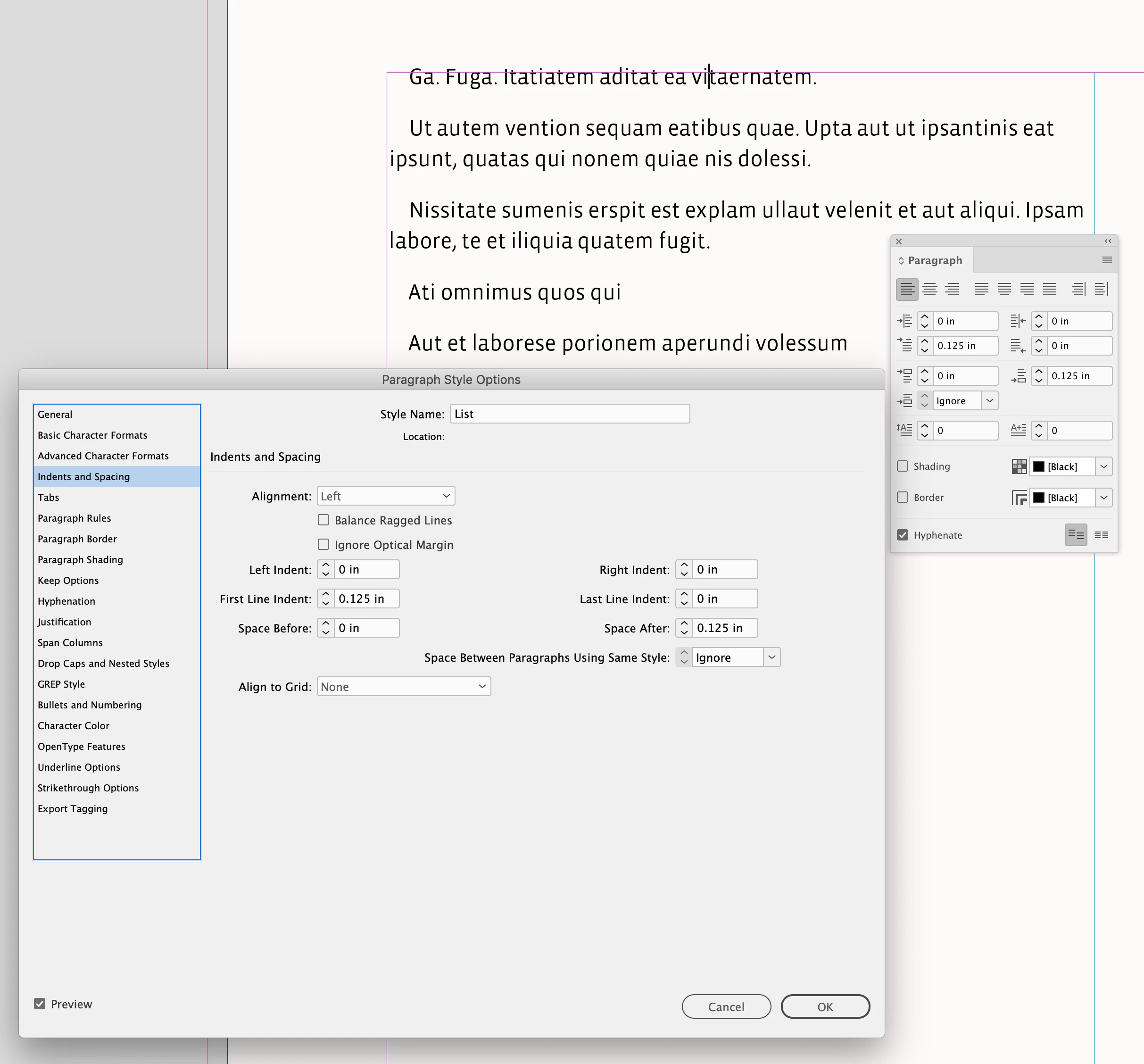1144x1064 pixels.
Task: Select the Align to Baseline Grid icon
Action: pos(1101,534)
